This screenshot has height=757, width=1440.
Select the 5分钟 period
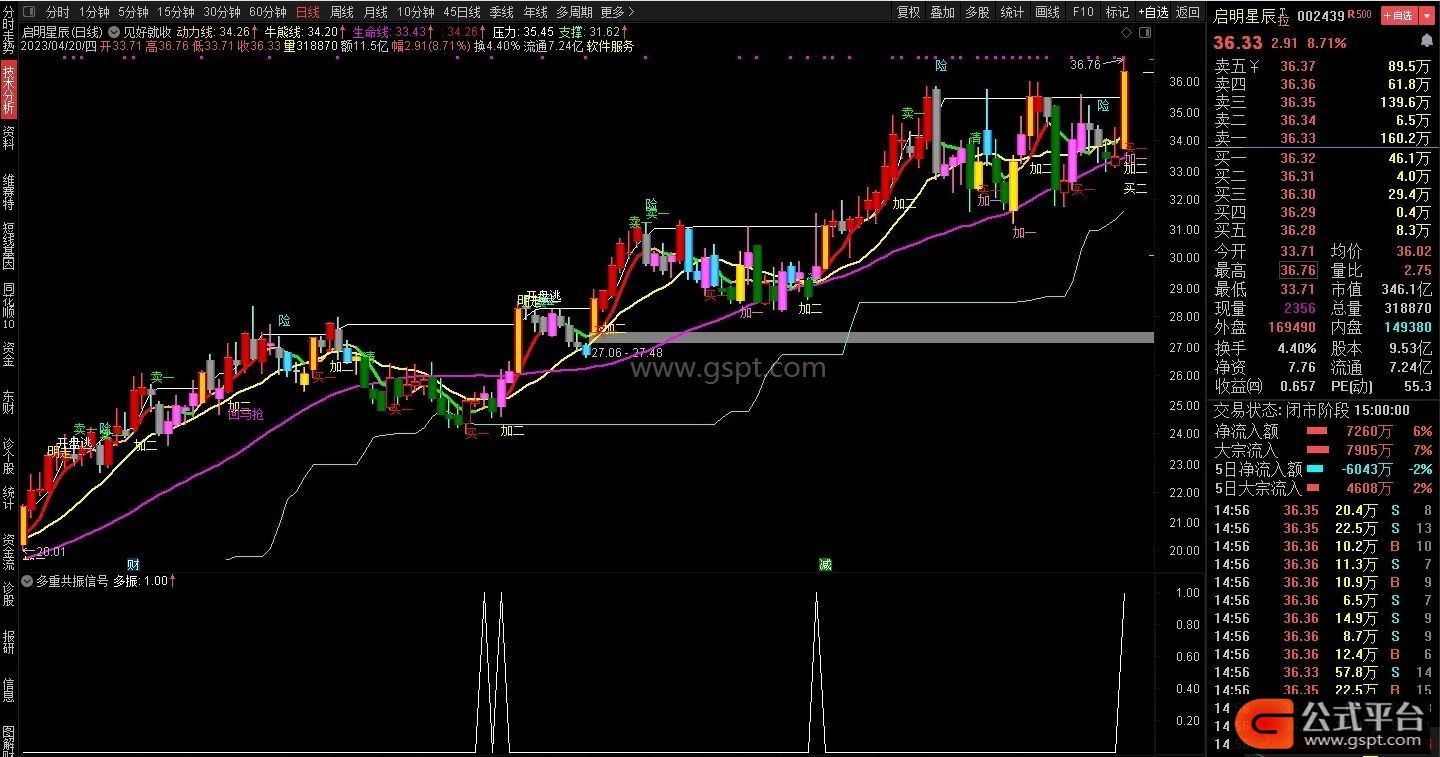[x=133, y=12]
